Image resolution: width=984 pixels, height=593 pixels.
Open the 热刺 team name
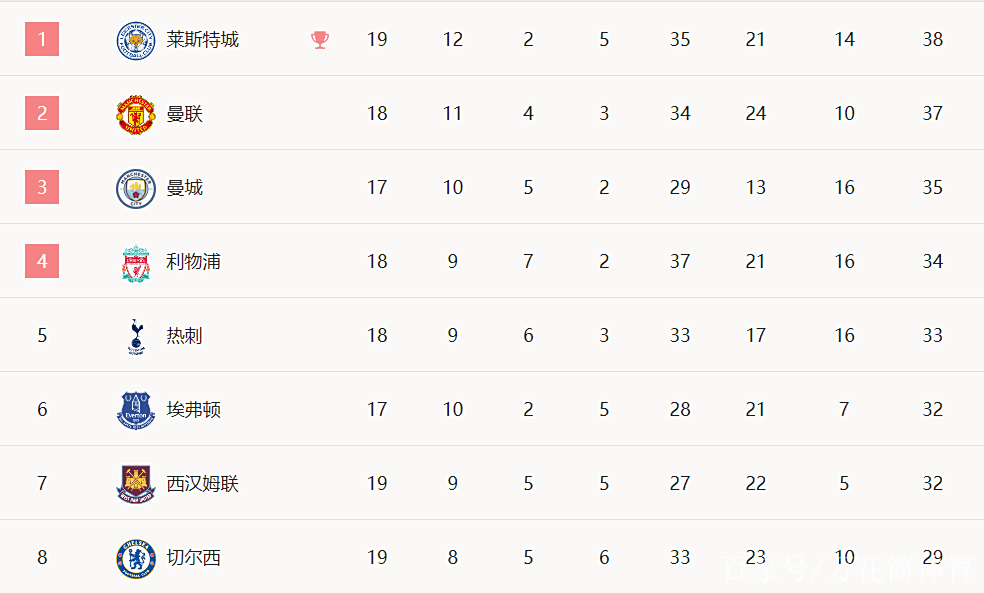pyautogui.click(x=185, y=336)
